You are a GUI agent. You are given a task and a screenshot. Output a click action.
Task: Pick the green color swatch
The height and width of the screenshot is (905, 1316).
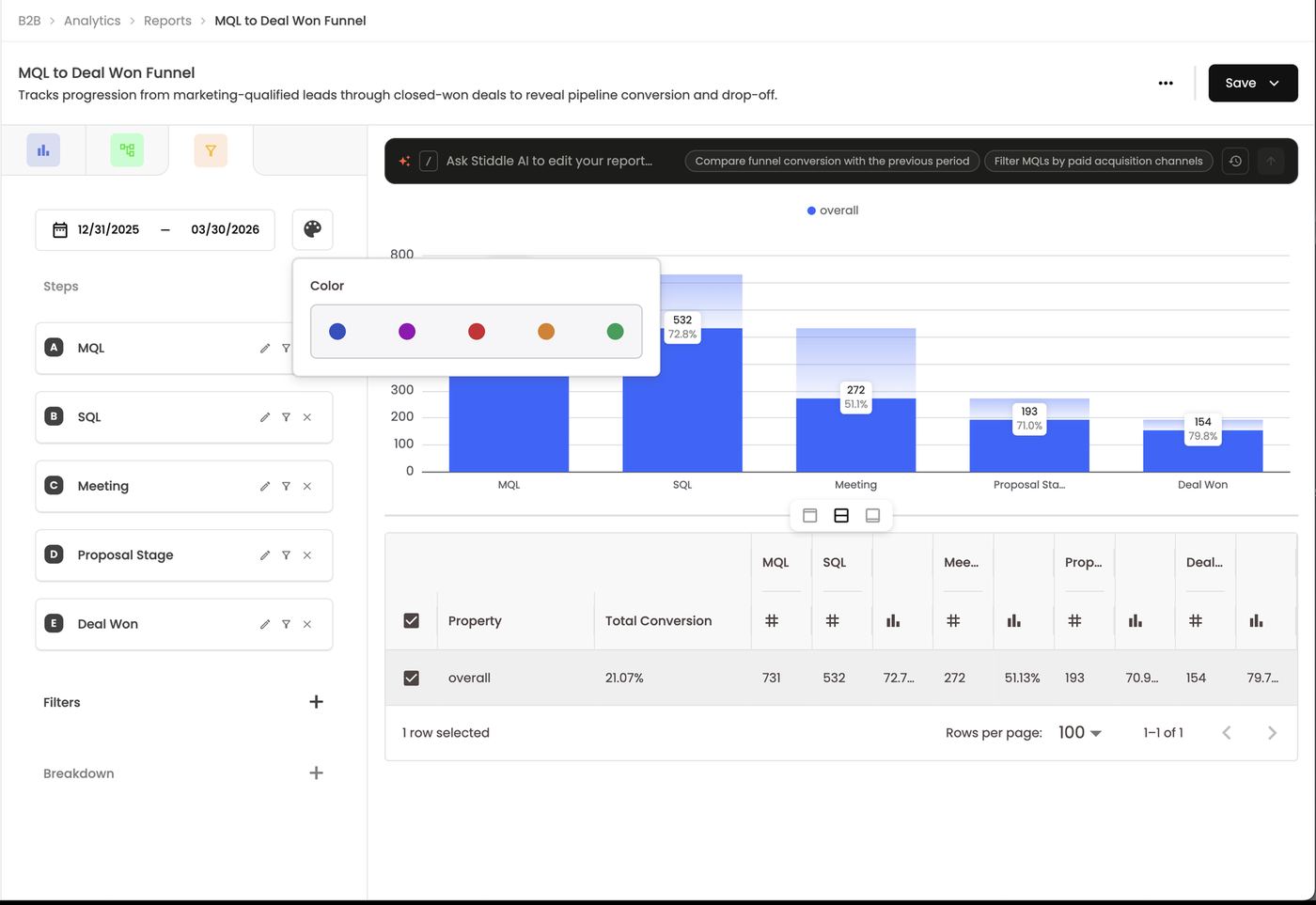coord(615,331)
